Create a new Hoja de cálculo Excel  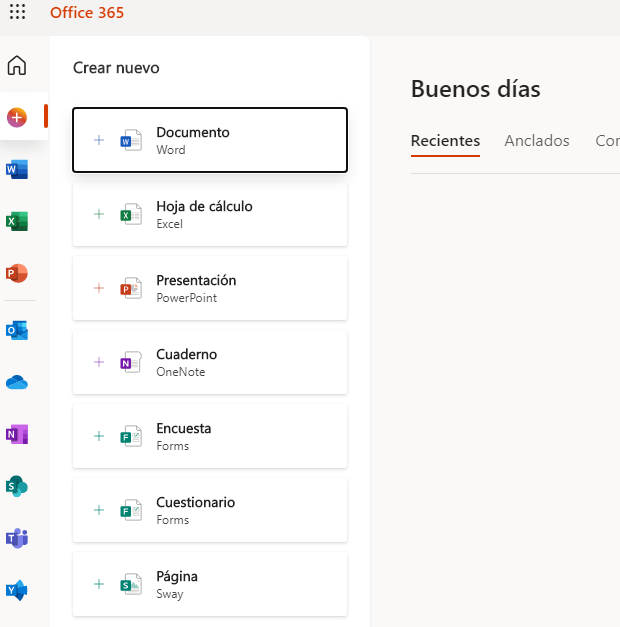210,214
